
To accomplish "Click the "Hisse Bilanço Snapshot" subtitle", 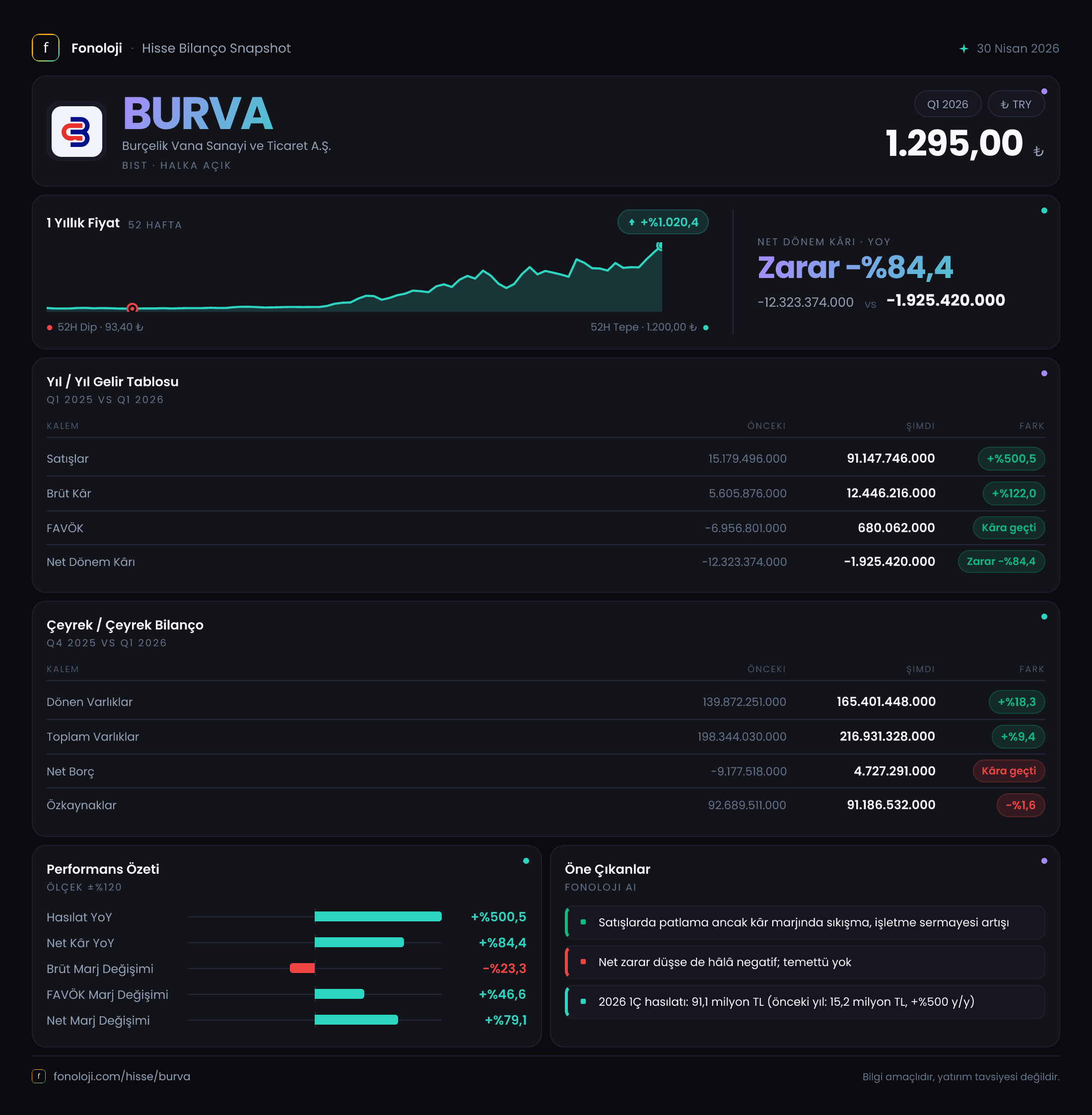I will [216, 48].
